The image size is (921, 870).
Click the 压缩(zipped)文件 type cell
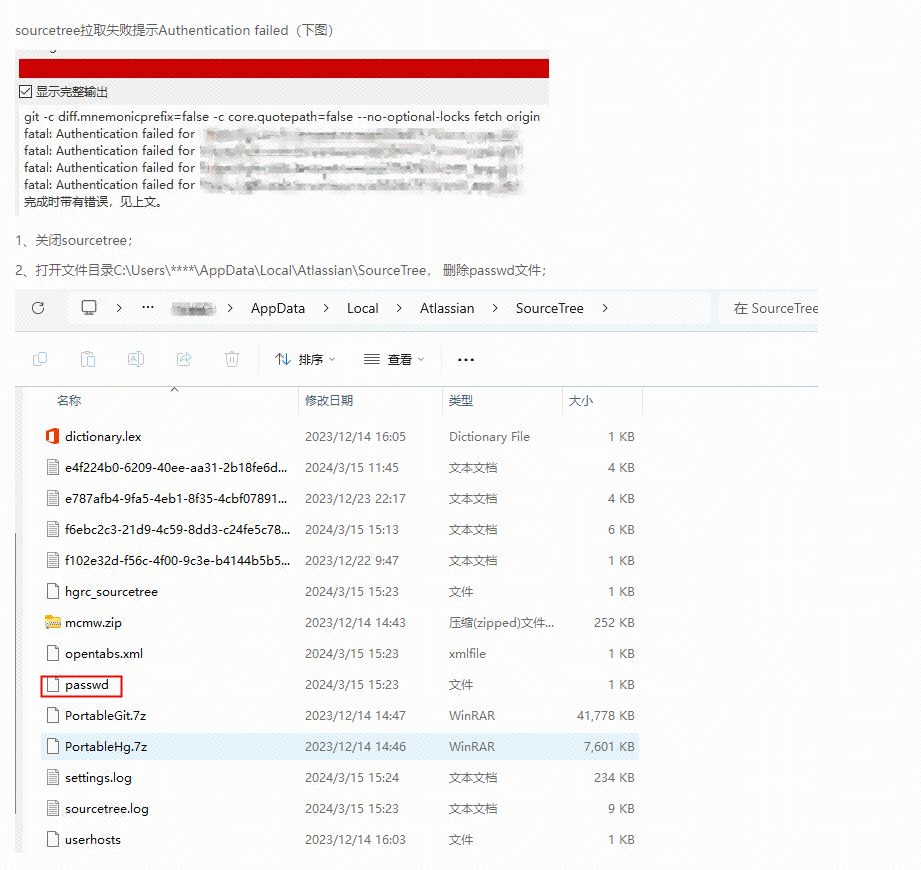502,623
